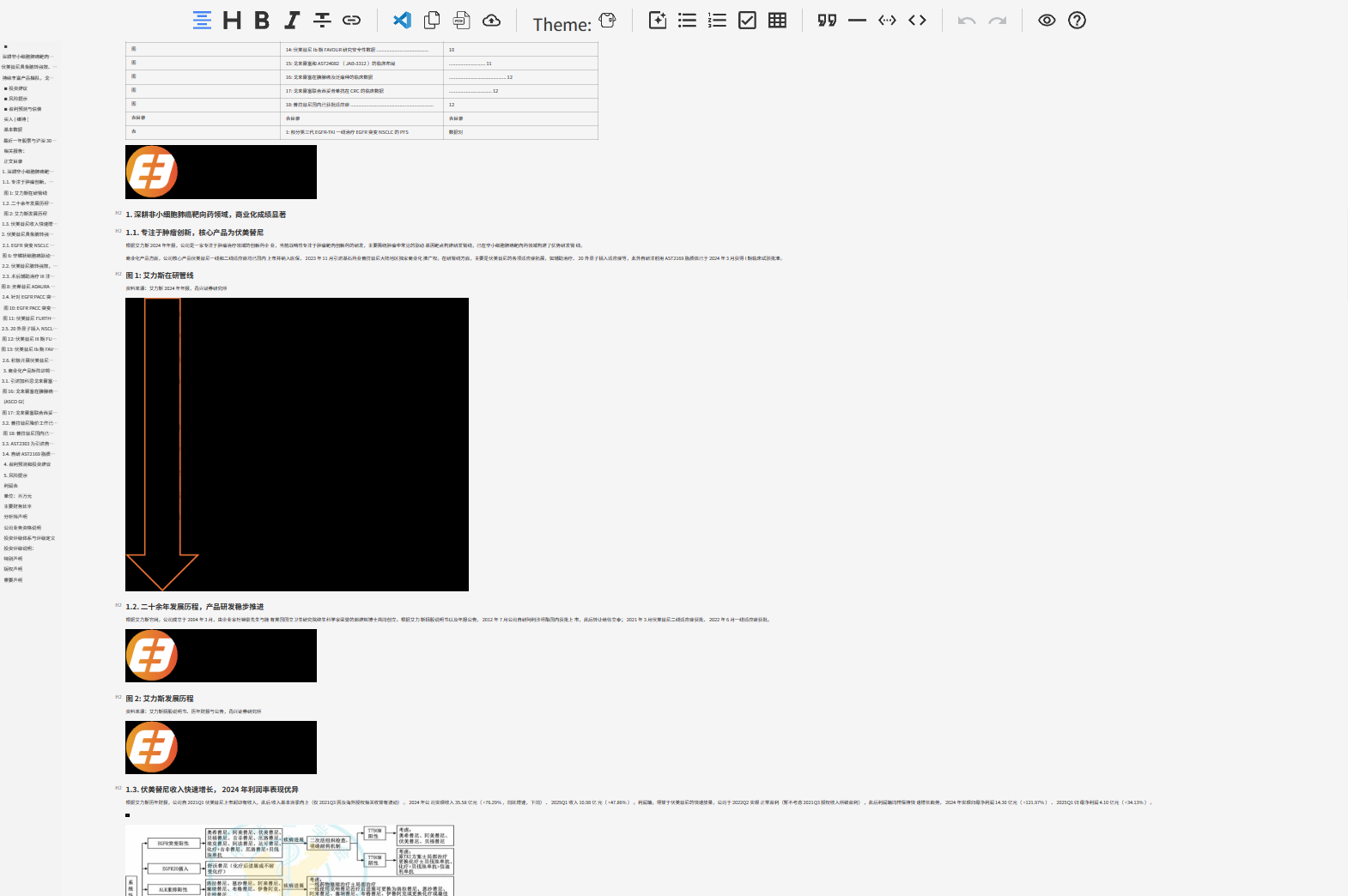Viewport: 1348px width, 896px height.
Task: Click the sparkle magic format icon
Action: coord(658,21)
